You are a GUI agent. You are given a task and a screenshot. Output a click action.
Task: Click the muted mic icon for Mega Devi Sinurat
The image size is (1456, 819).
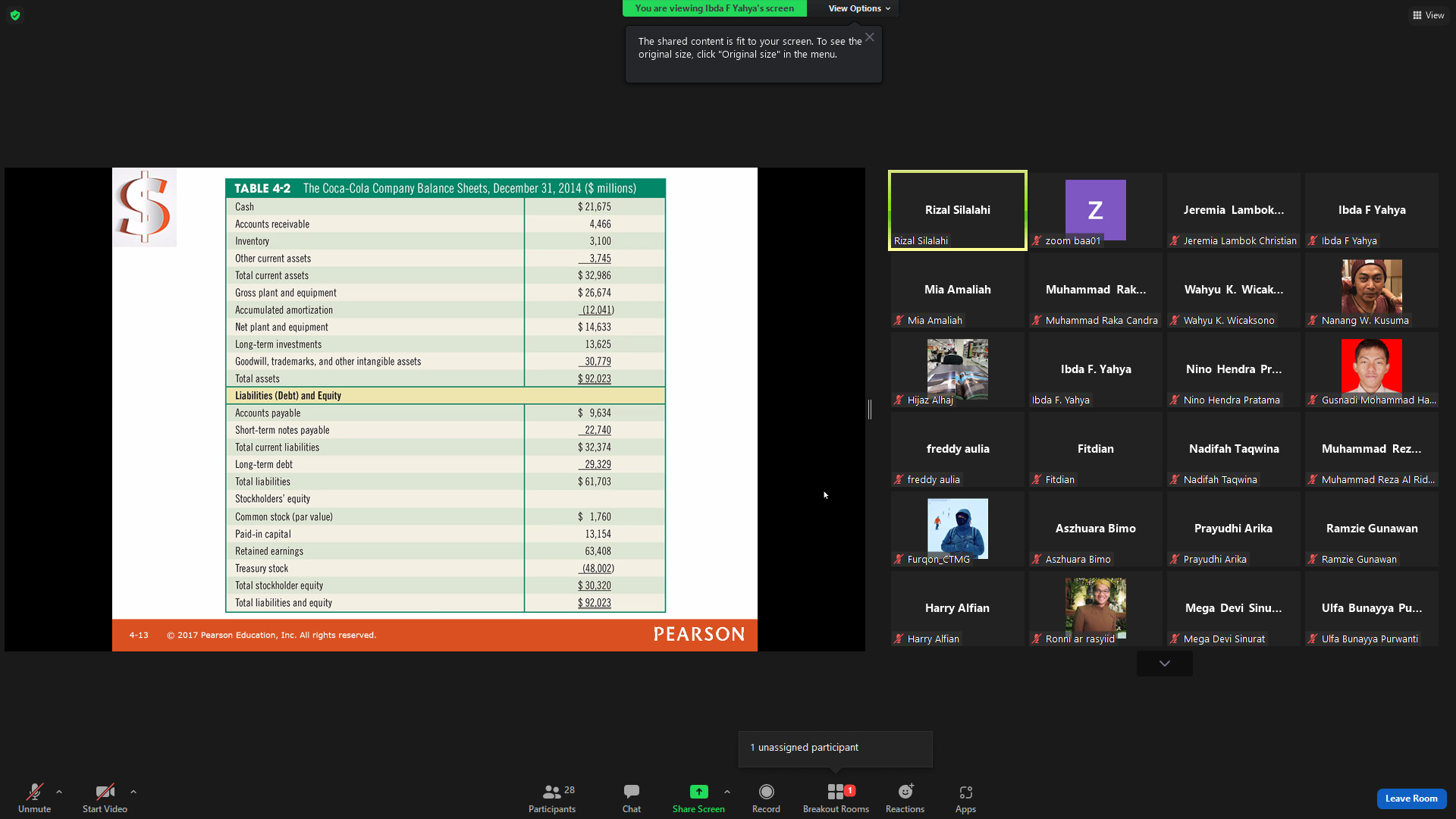coord(1175,639)
